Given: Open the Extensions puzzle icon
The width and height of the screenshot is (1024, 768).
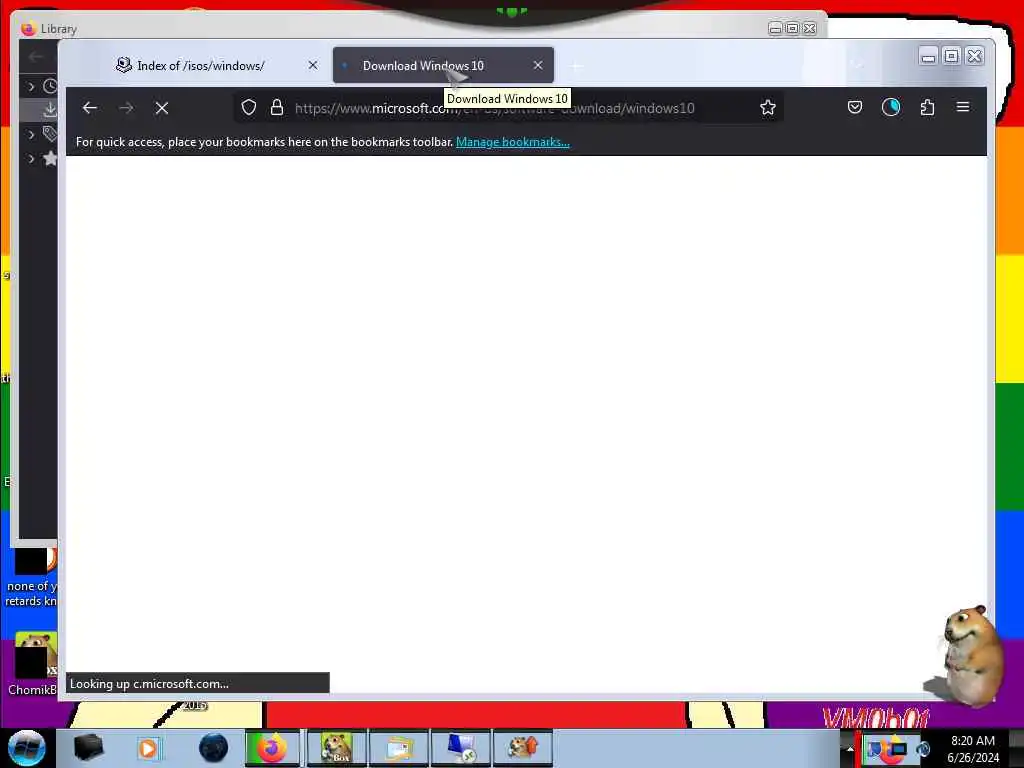Looking at the screenshot, I should [x=927, y=107].
